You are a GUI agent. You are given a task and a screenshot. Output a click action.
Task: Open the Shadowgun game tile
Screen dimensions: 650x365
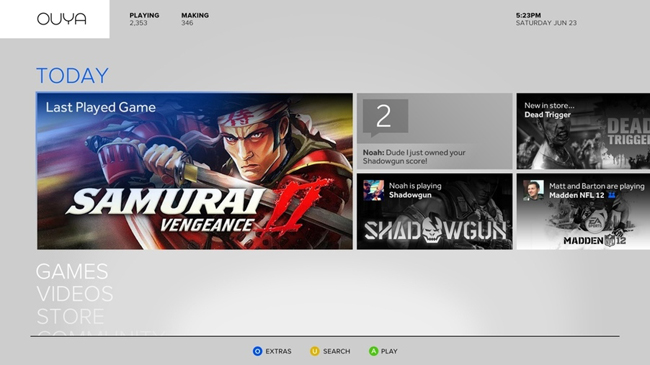point(434,212)
